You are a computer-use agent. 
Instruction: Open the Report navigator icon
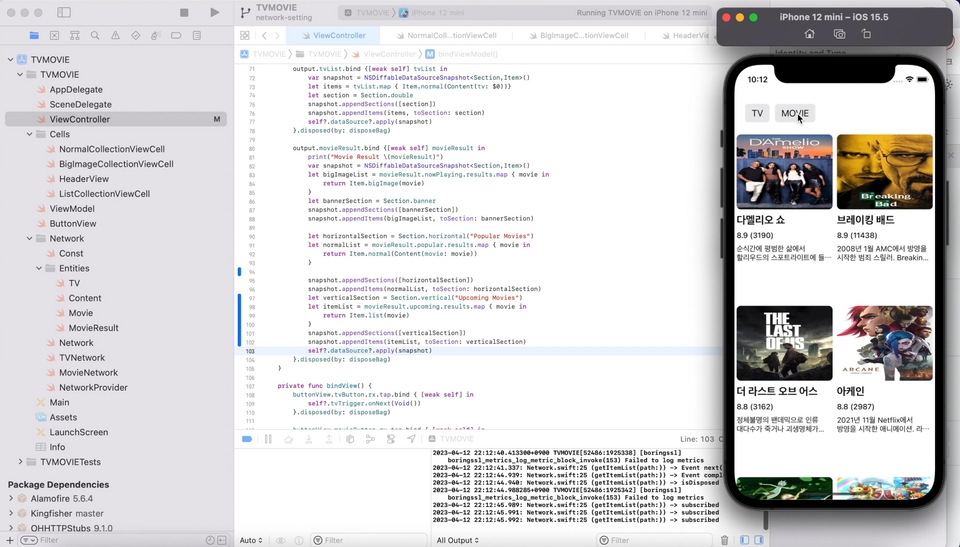click(x=197, y=36)
